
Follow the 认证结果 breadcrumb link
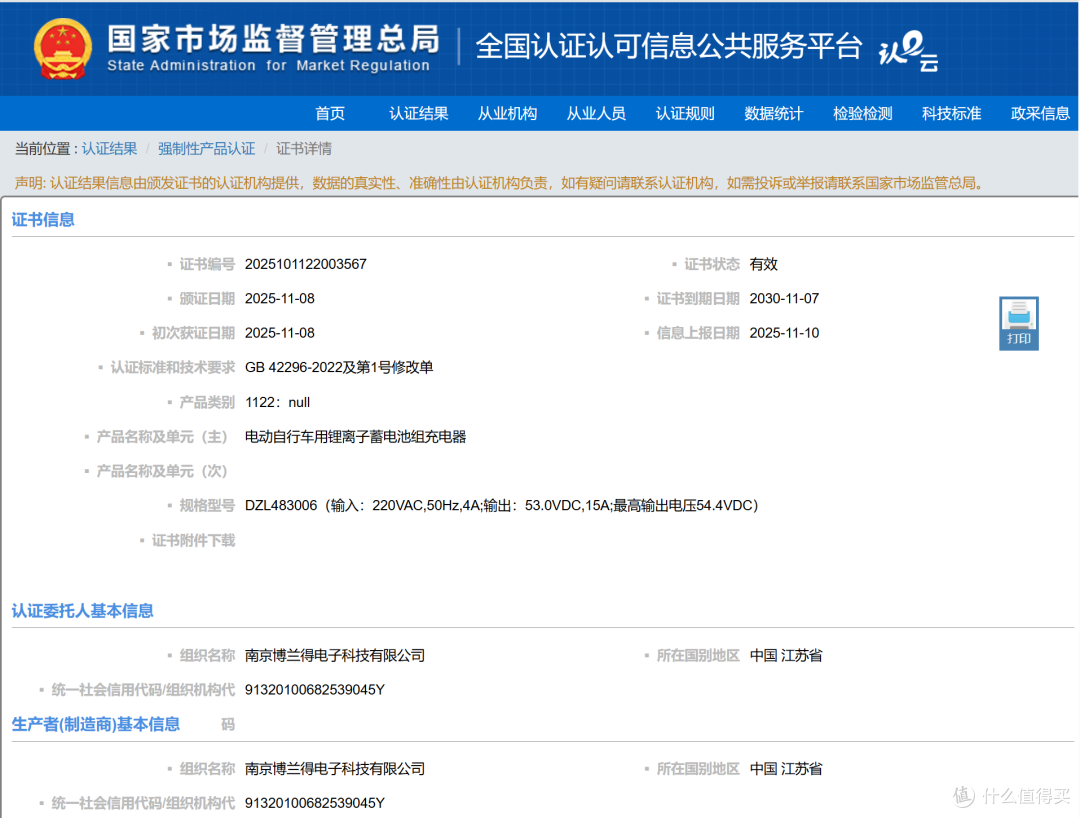tap(110, 149)
